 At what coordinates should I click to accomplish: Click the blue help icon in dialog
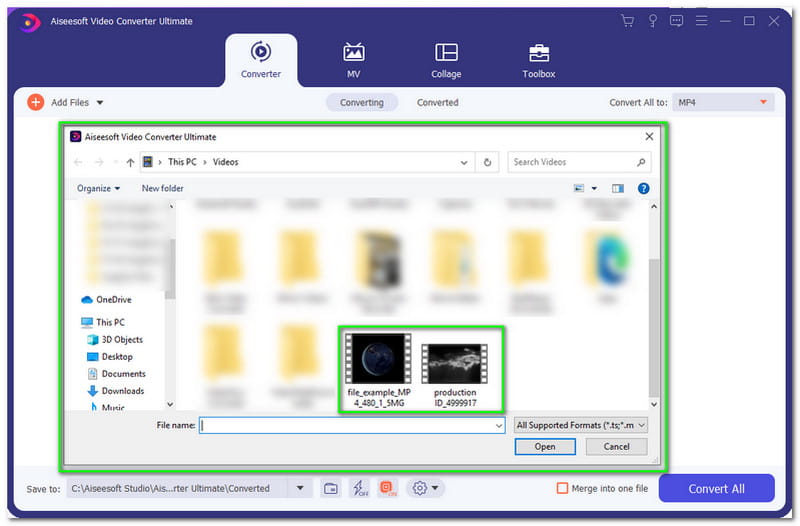pos(643,188)
